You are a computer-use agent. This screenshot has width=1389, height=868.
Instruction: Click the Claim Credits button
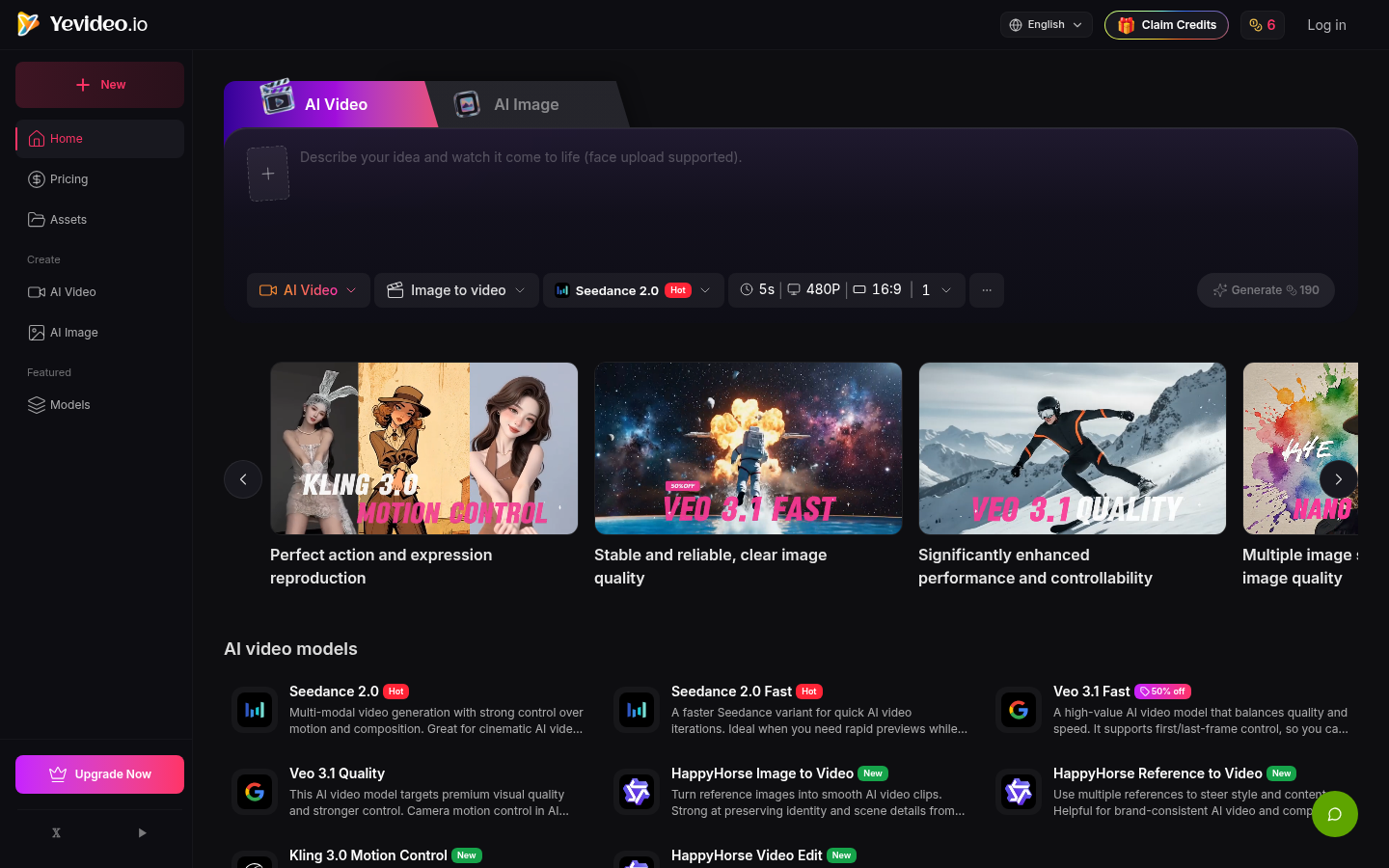coord(1166,25)
